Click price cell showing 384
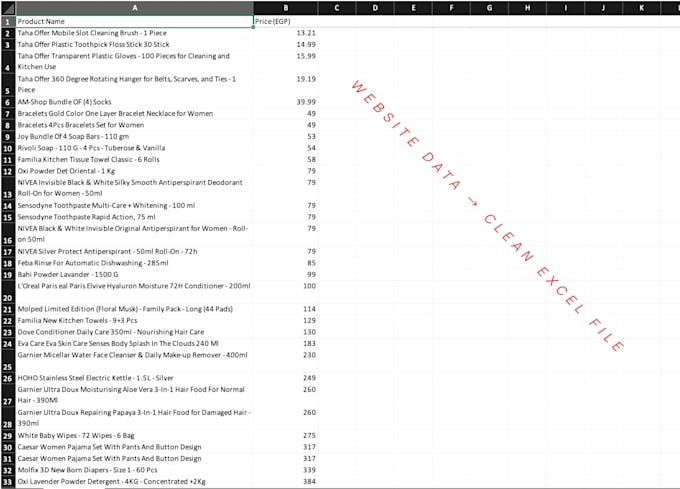 285,481
